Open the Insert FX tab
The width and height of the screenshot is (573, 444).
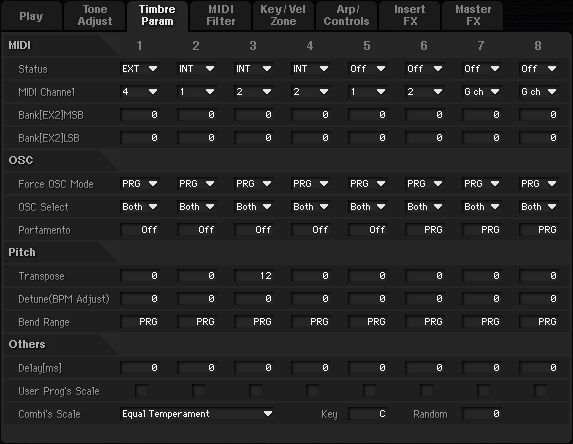[410, 16]
